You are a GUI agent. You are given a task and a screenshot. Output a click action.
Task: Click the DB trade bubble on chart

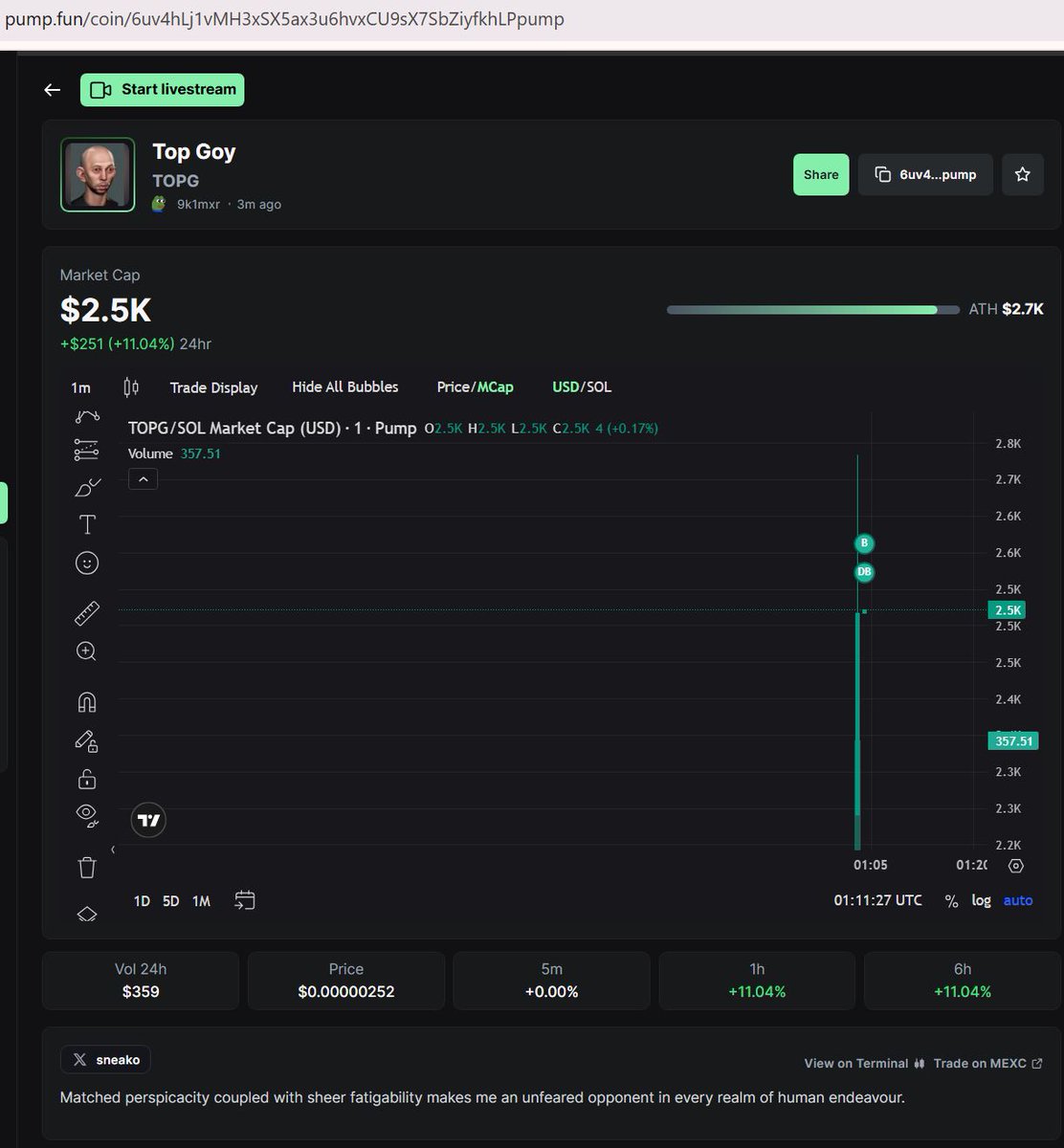[864, 572]
